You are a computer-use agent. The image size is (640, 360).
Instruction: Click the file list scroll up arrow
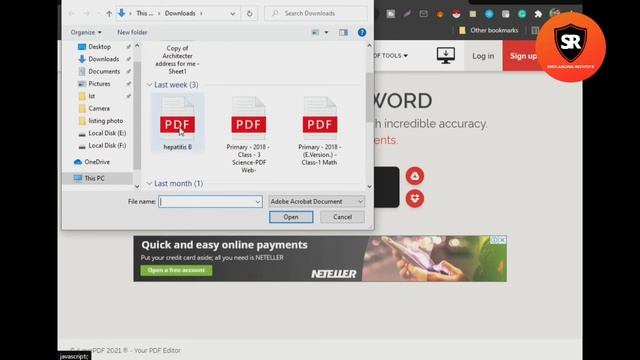[x=369, y=46]
